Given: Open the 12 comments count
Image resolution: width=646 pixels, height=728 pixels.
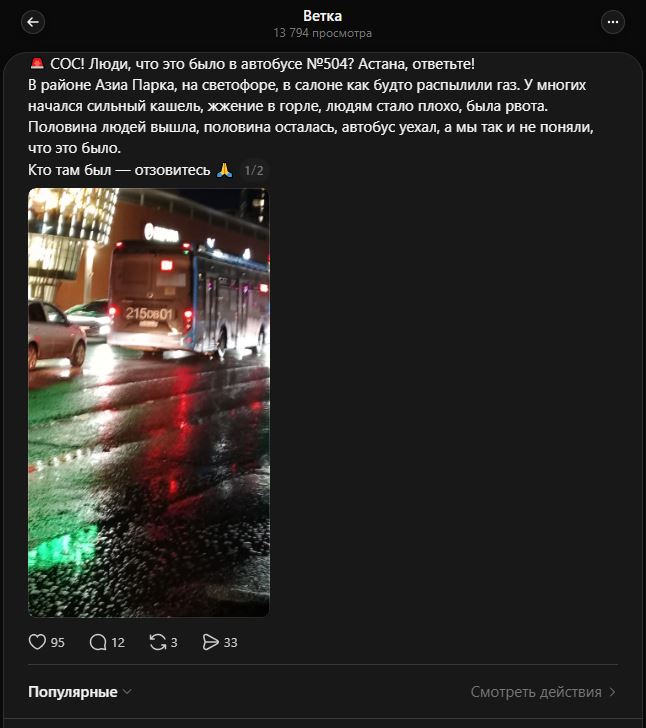Looking at the screenshot, I should pyautogui.click(x=118, y=643).
